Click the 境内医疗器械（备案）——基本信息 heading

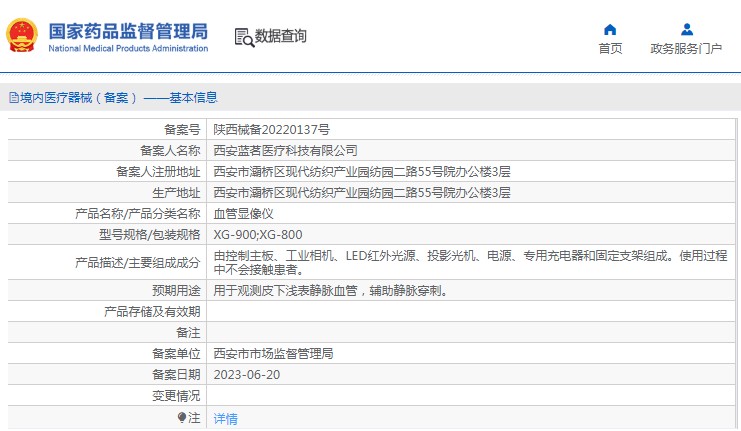(x=119, y=98)
